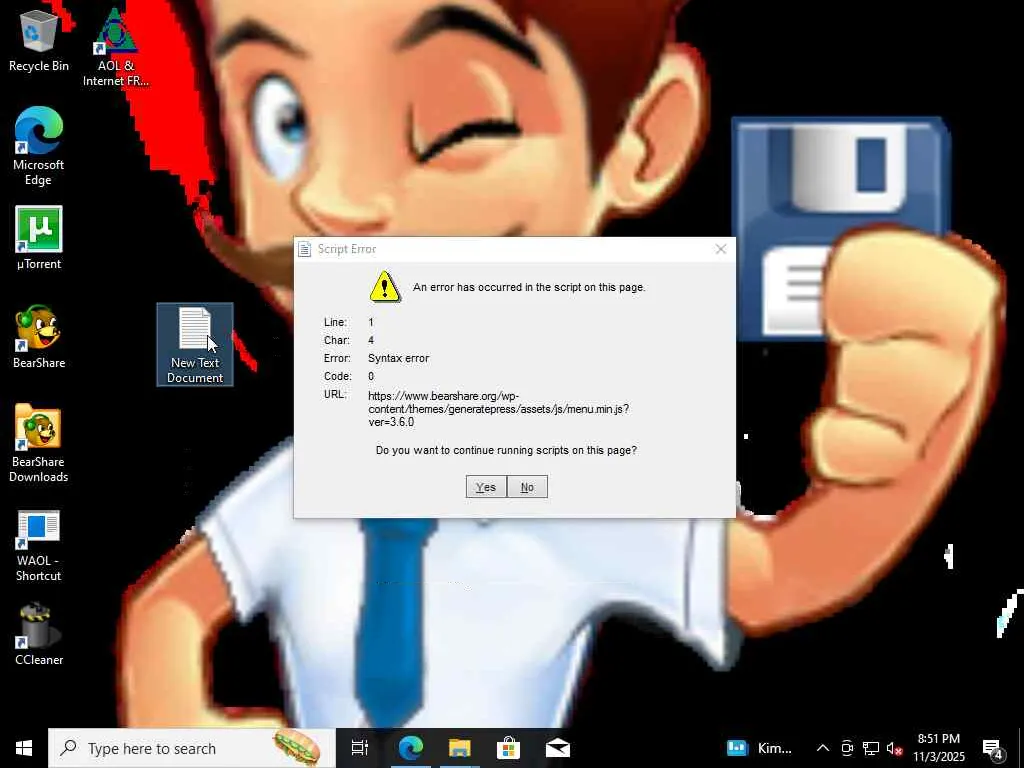Select the µTorrent desktop icon
The height and width of the screenshot is (768, 1024).
(x=39, y=238)
